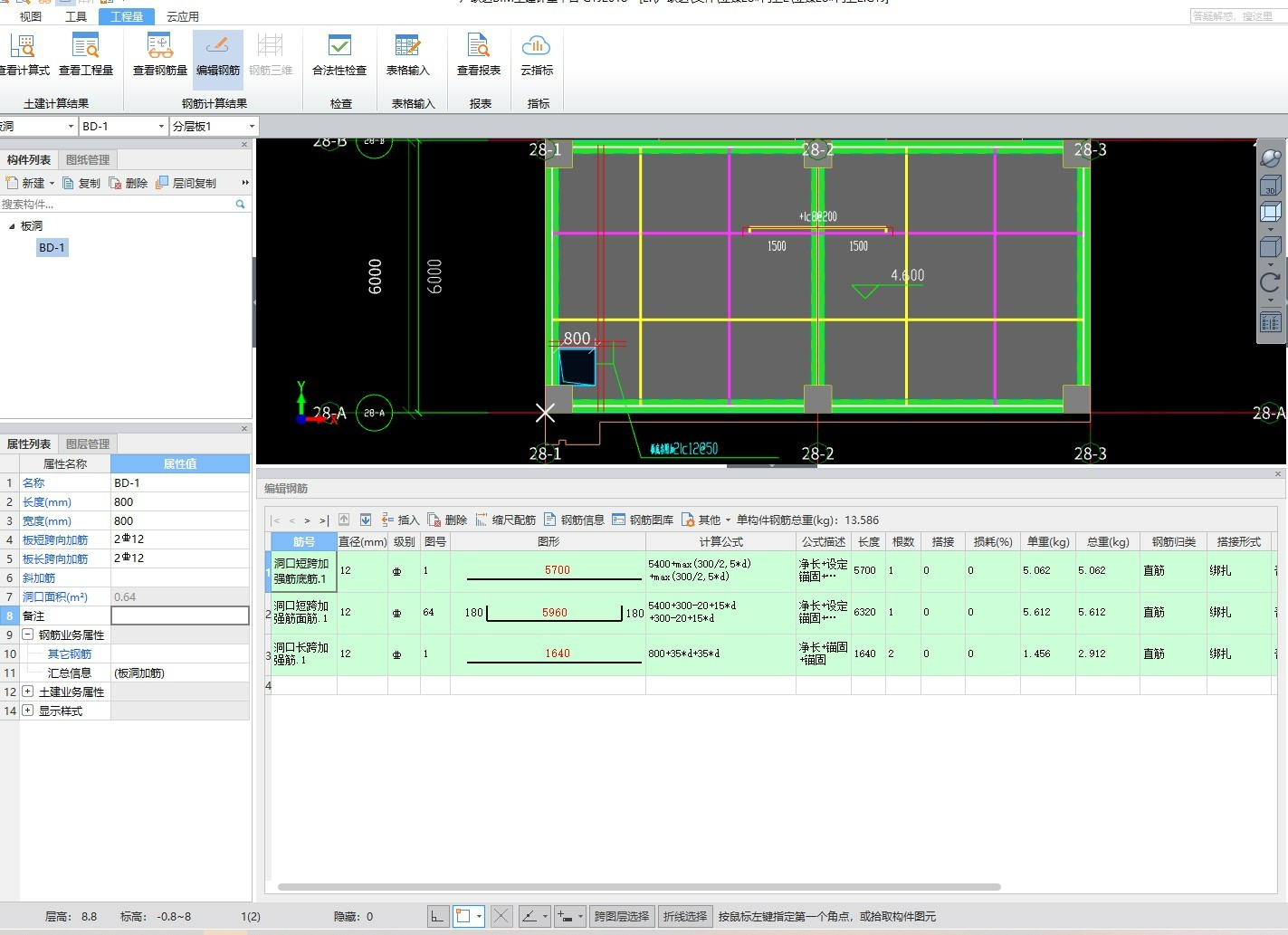Switch to 图纸管理 tab
Viewport: 1288px width, 935px height.
[x=88, y=160]
